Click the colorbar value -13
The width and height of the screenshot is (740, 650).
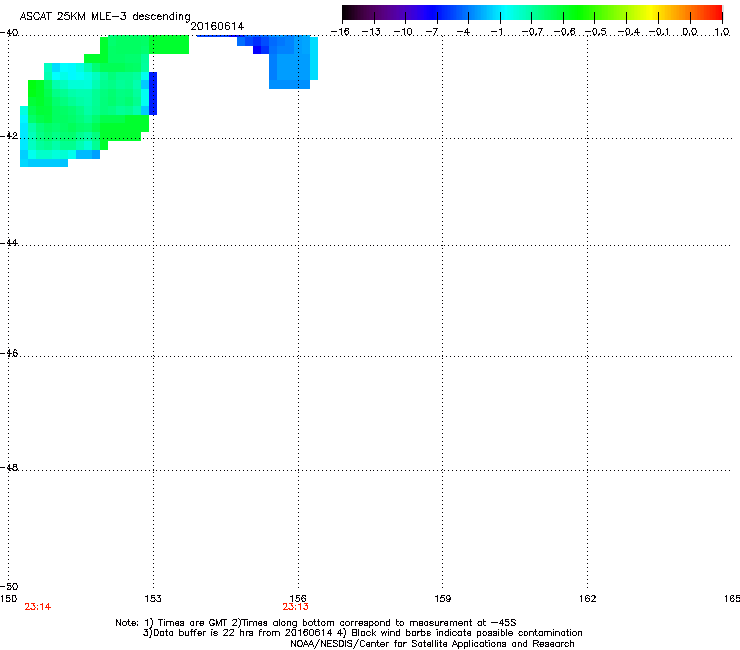[371, 32]
